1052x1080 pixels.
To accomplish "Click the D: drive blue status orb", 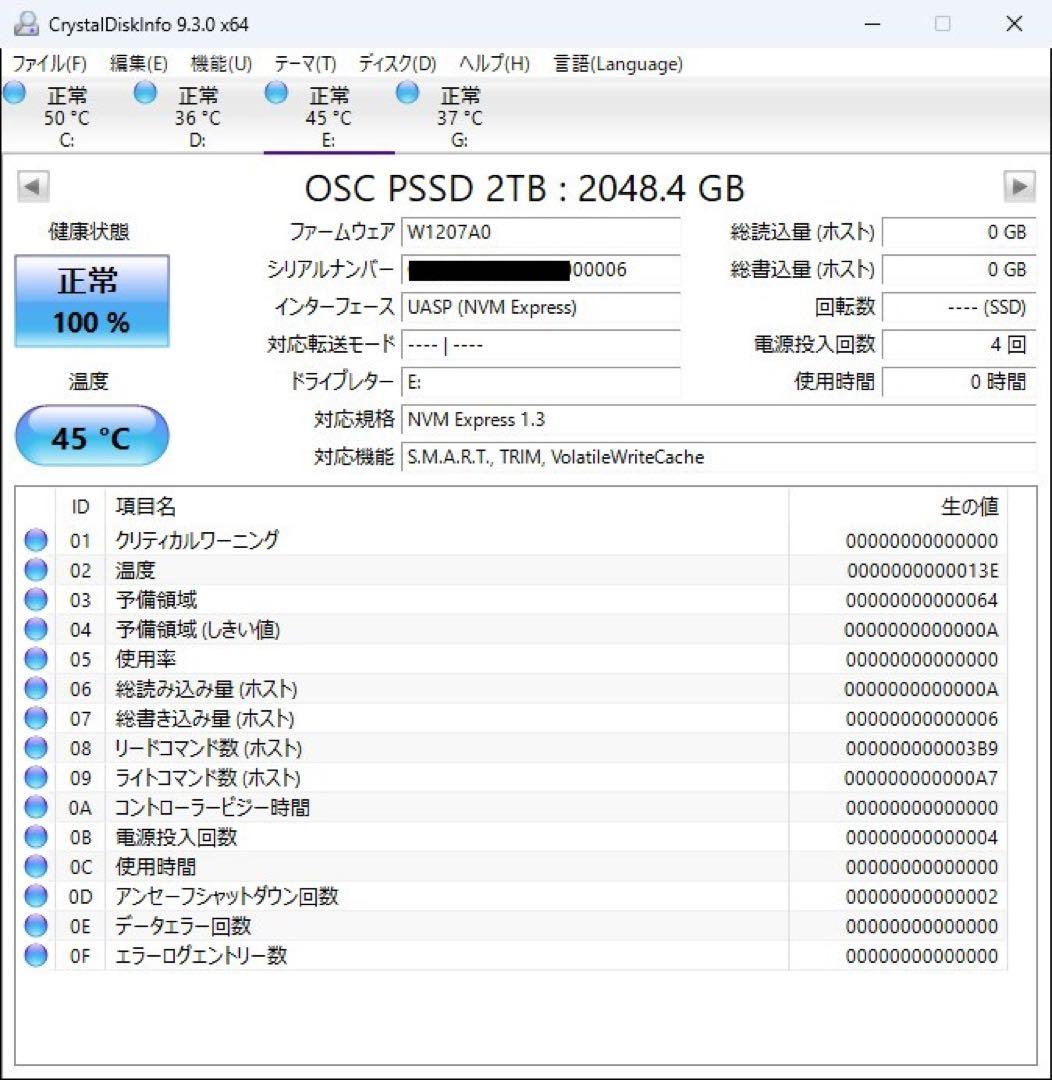I will tap(145, 92).
